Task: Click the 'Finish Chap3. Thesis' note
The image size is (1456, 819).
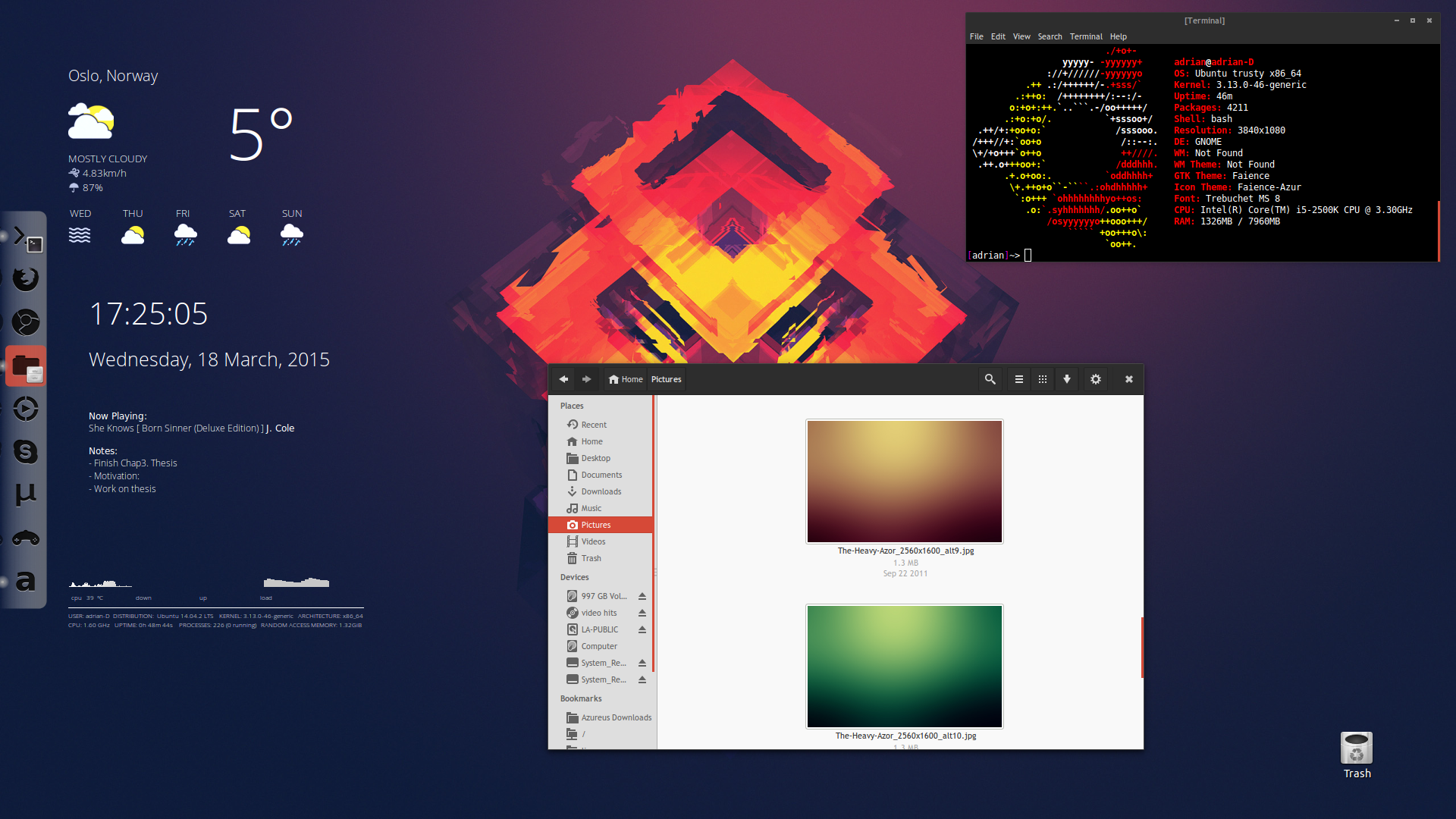Action: pyautogui.click(x=133, y=463)
